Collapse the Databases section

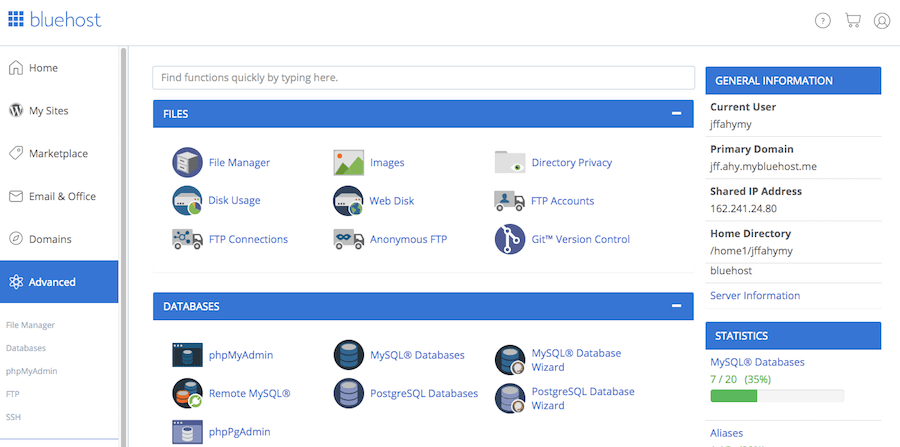pos(677,306)
